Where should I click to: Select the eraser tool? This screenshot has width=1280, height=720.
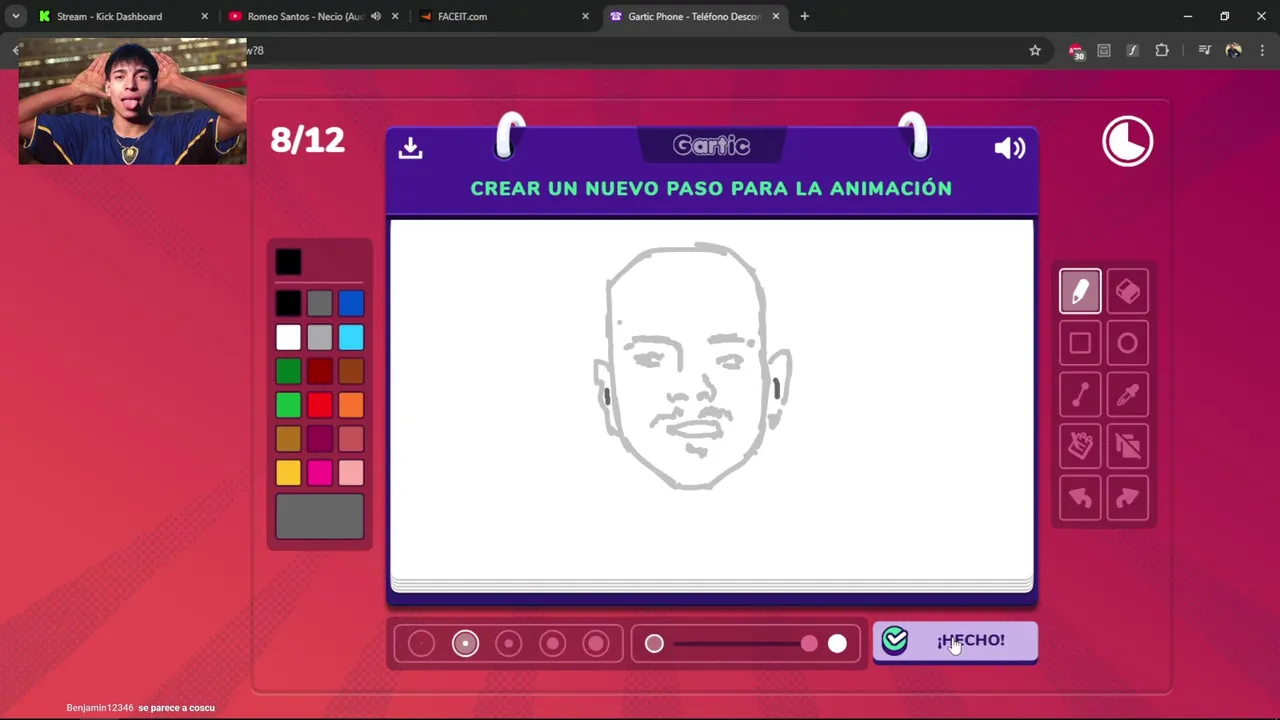point(1128,292)
